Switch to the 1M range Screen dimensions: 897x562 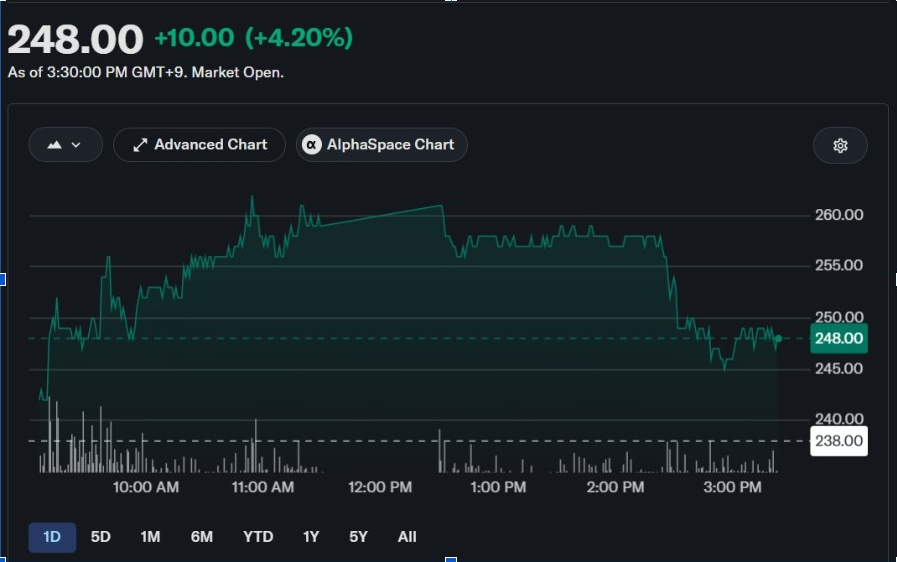(x=150, y=537)
